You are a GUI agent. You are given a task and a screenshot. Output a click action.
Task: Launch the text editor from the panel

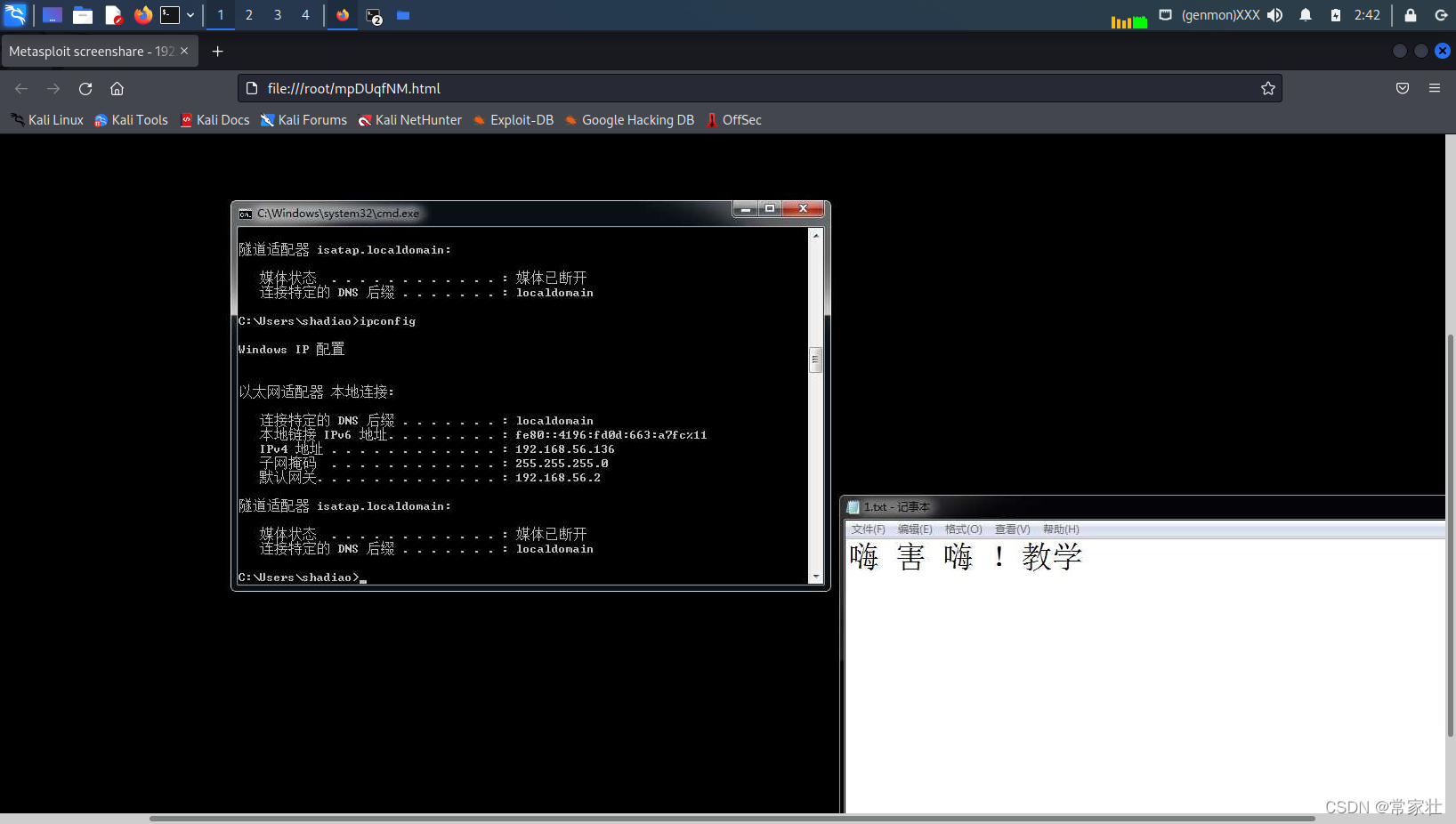point(113,15)
